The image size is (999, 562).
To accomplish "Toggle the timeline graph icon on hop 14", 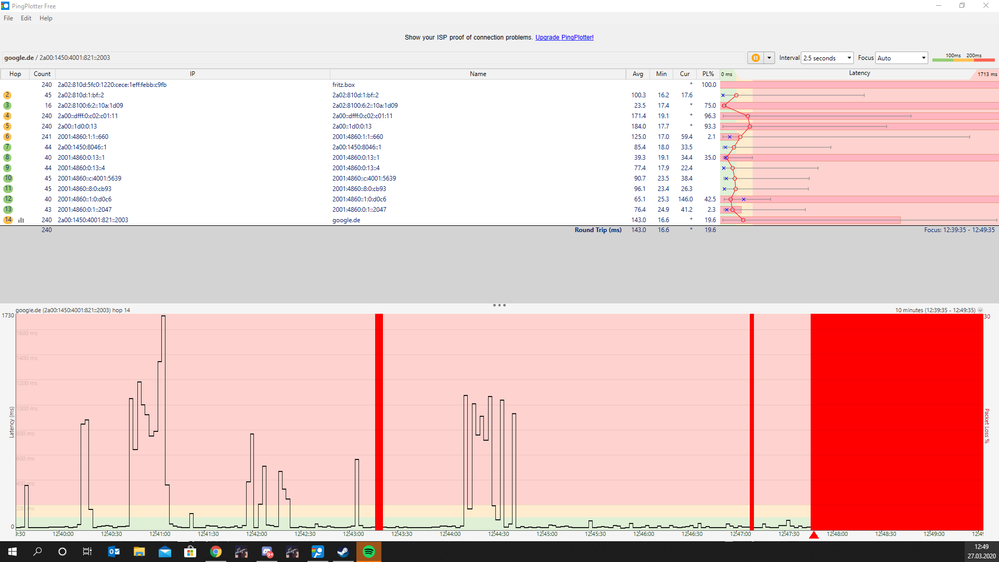I will pyautogui.click(x=21, y=220).
